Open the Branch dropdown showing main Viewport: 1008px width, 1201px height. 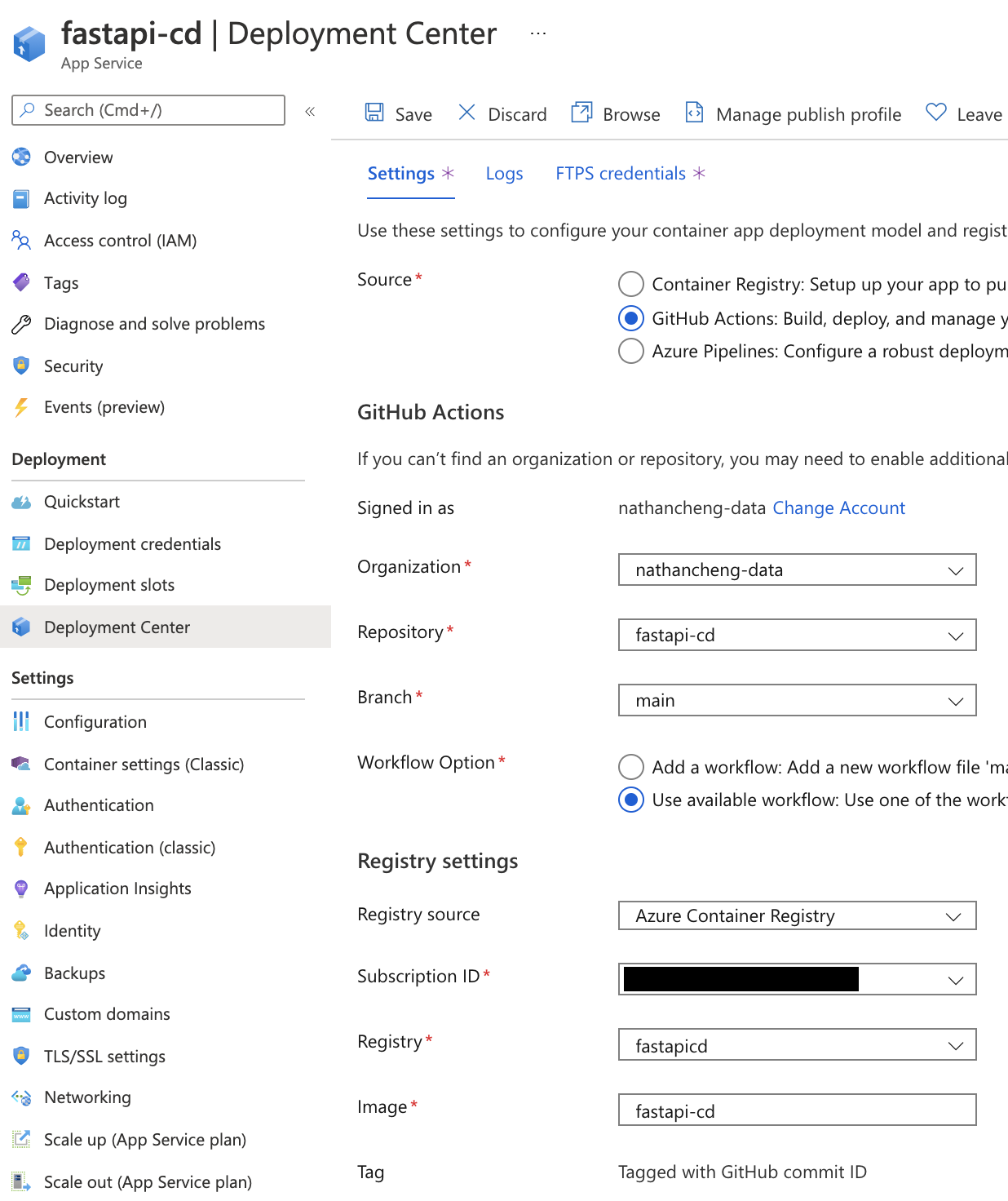797,700
